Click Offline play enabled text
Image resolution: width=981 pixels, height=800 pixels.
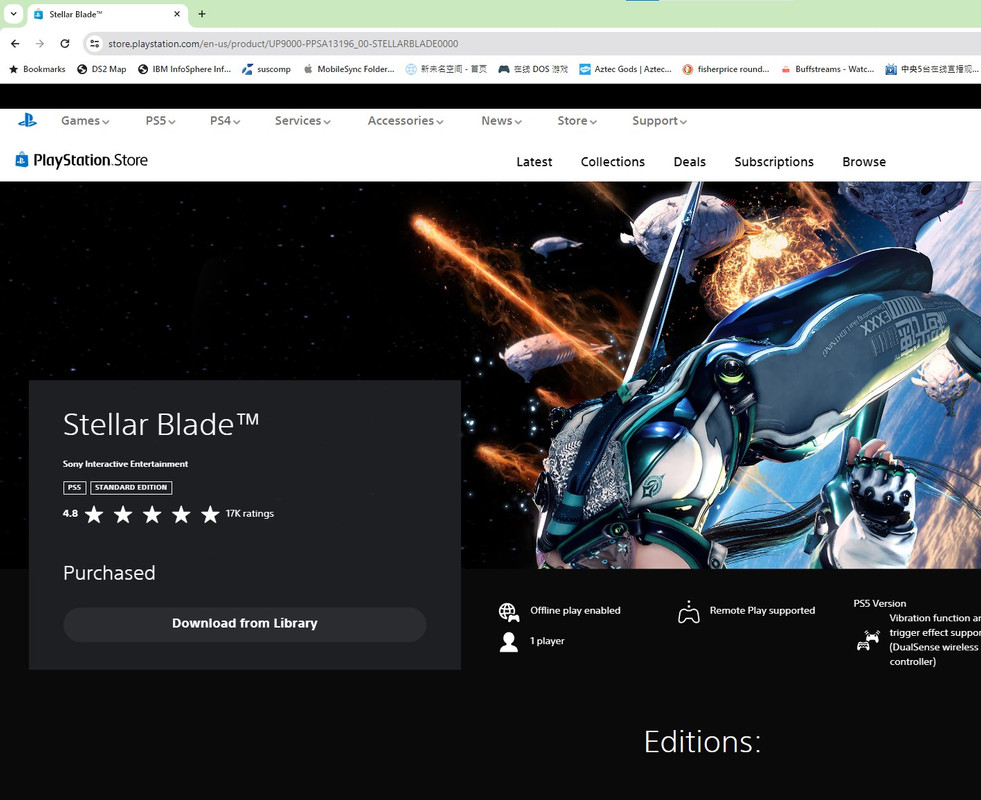575,610
